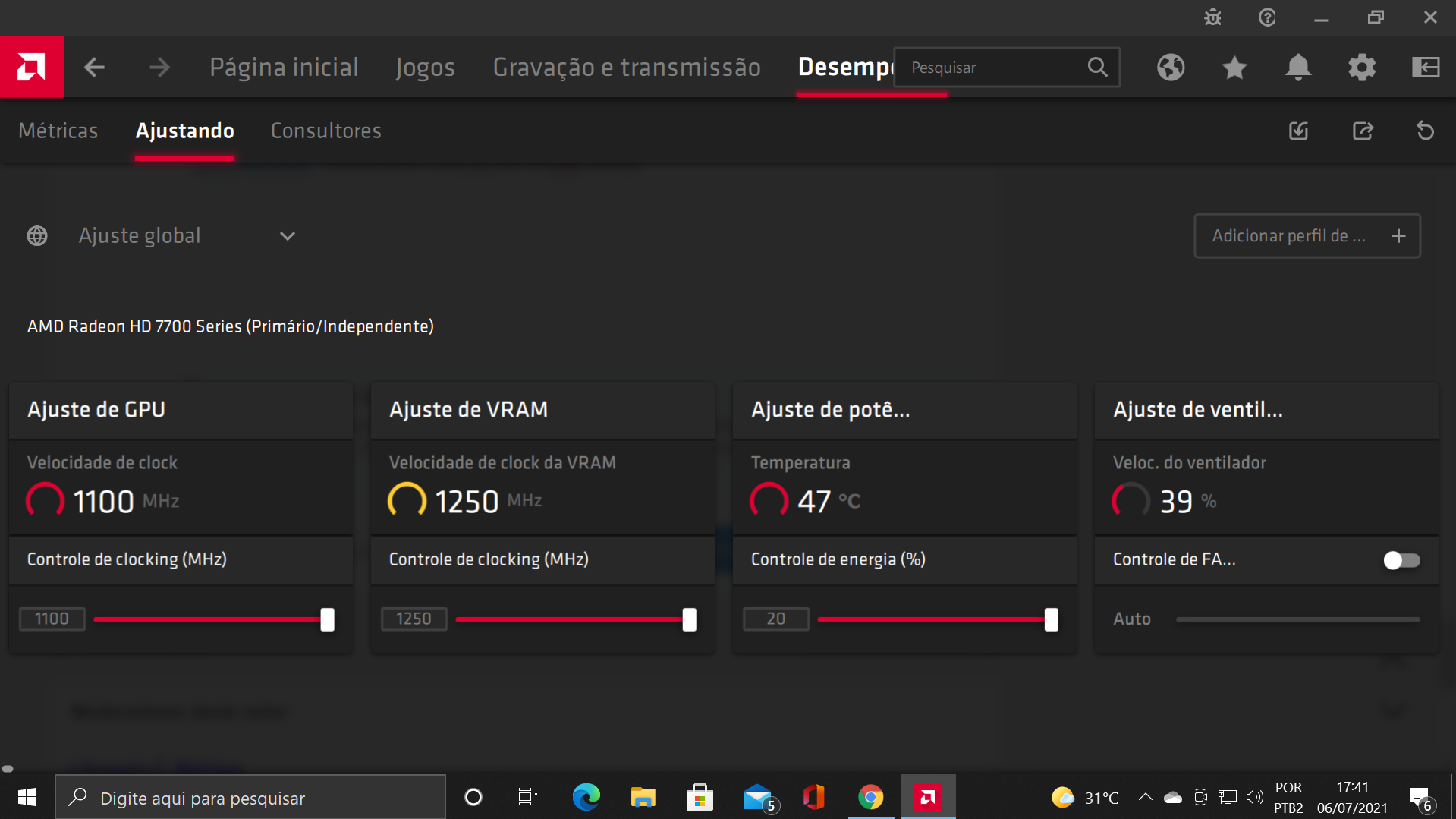Image resolution: width=1456 pixels, height=819 pixels.
Task: Click the import profile icon
Action: (1299, 131)
